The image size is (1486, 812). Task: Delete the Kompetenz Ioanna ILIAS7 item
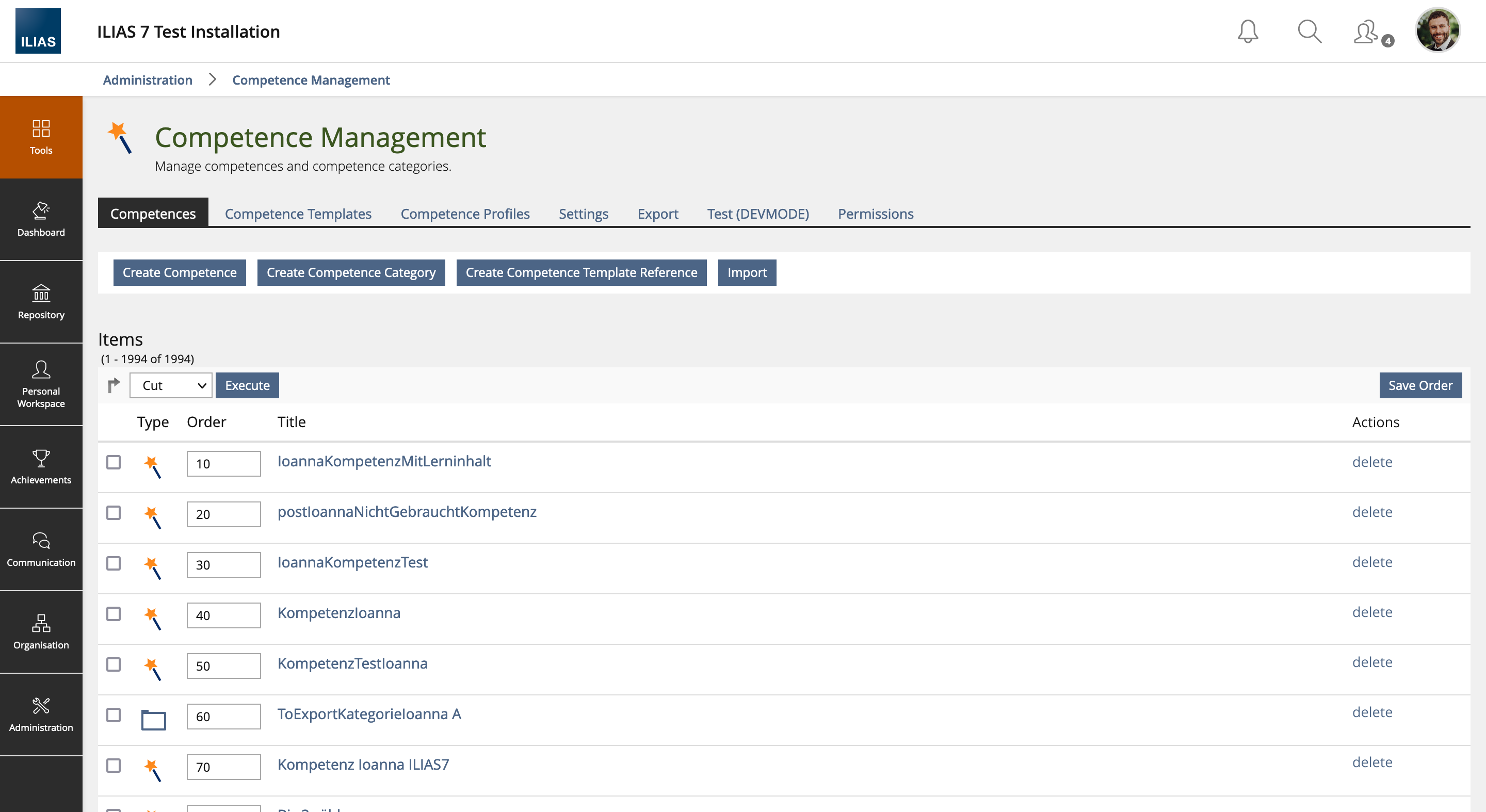click(x=1372, y=762)
